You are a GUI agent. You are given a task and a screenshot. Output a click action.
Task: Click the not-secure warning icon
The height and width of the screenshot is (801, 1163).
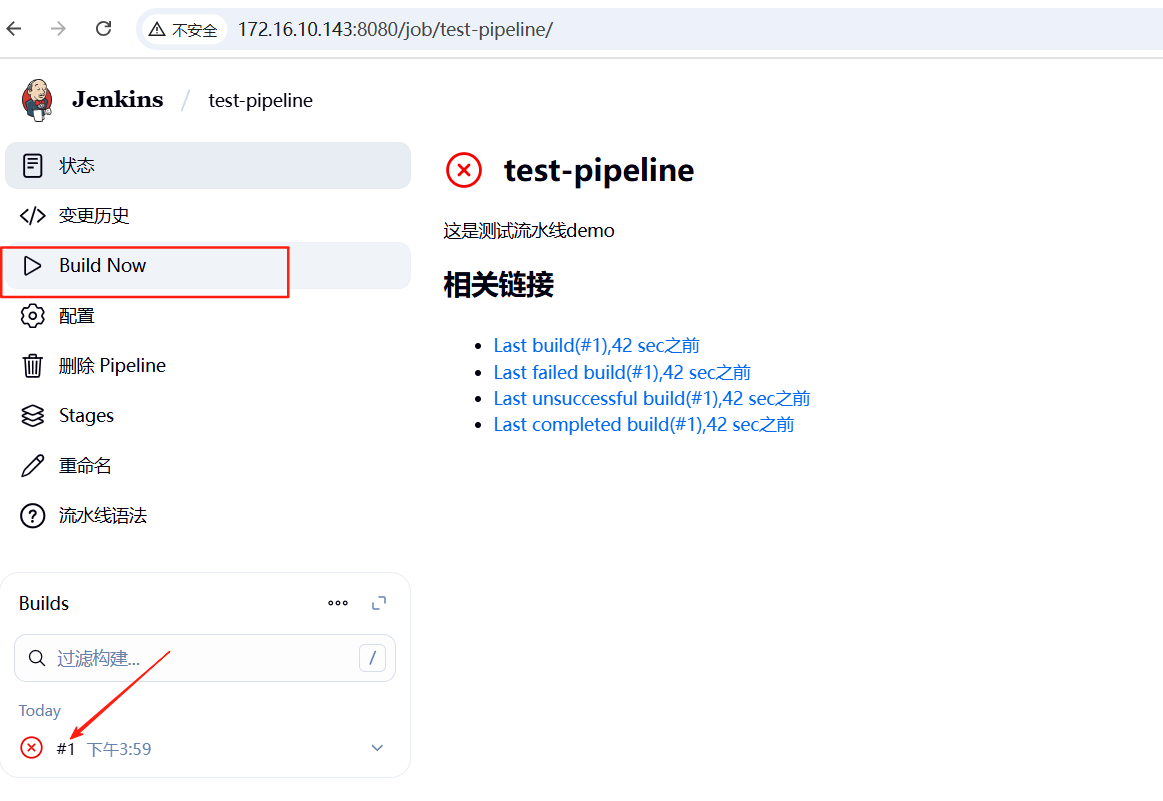tap(157, 30)
